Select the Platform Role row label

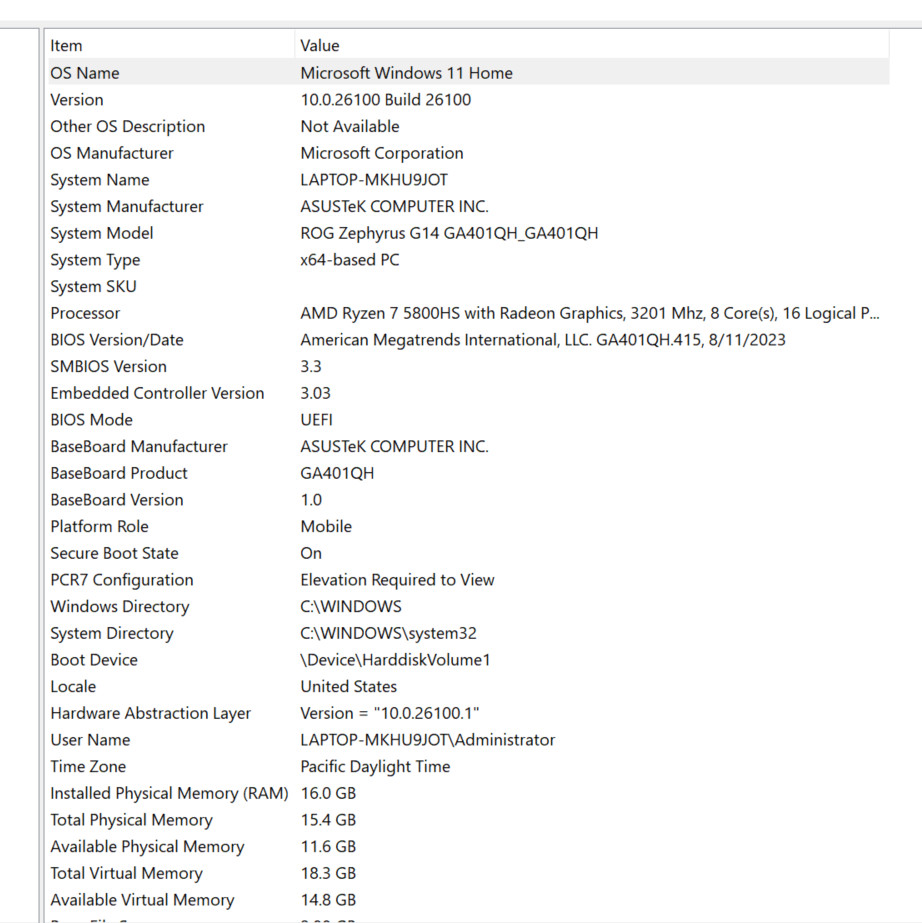99,526
